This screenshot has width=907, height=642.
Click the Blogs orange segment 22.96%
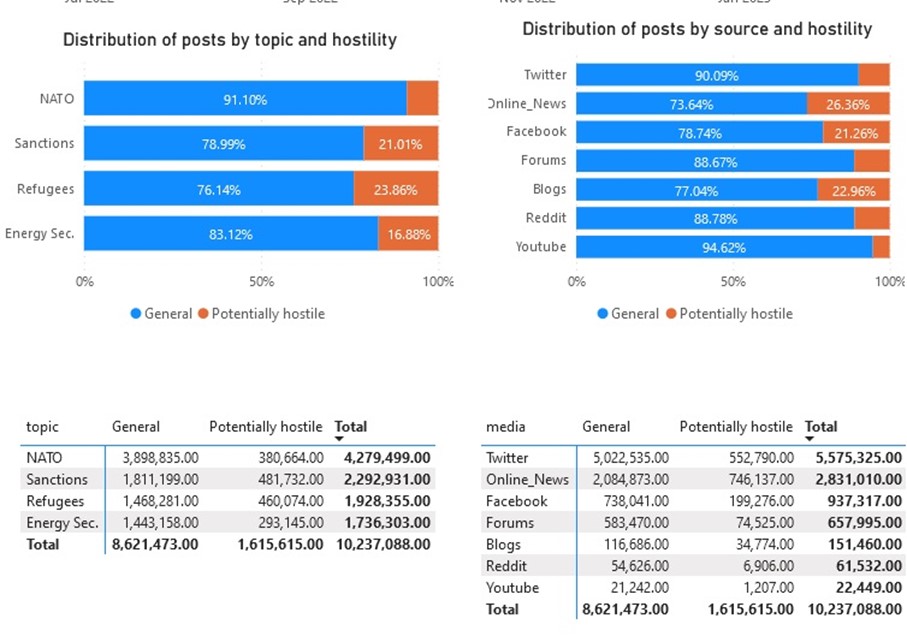click(854, 190)
